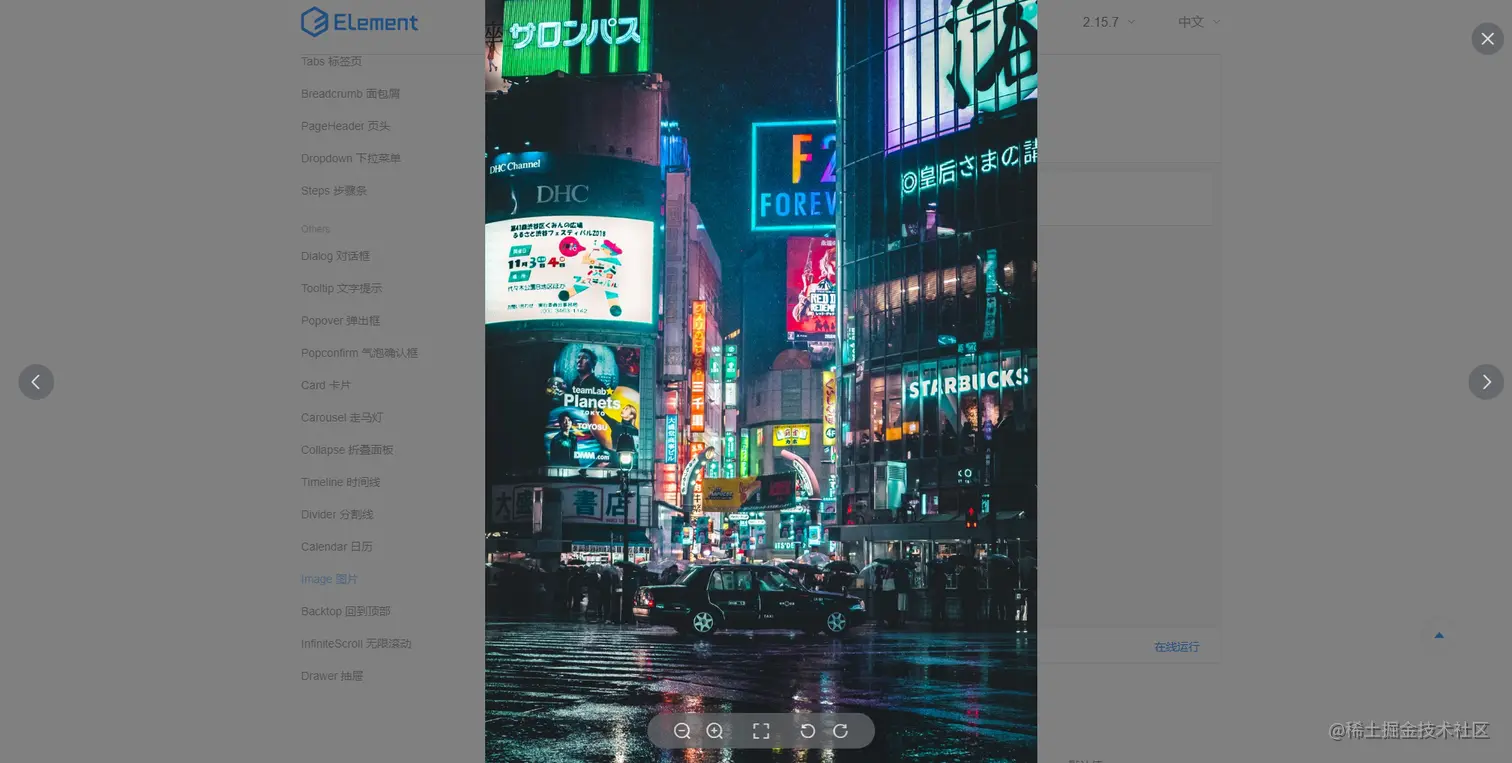Click the Element logo
Image resolution: width=1512 pixels, height=763 pixels.
click(x=359, y=22)
